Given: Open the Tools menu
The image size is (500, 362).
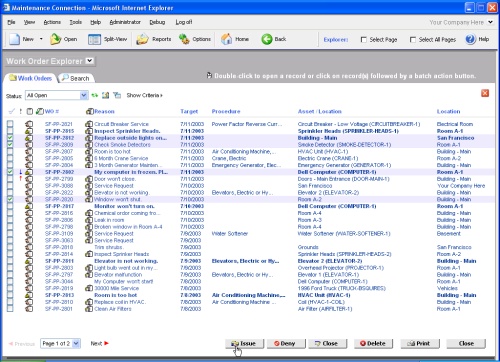Looking at the screenshot, I should [x=76, y=22].
